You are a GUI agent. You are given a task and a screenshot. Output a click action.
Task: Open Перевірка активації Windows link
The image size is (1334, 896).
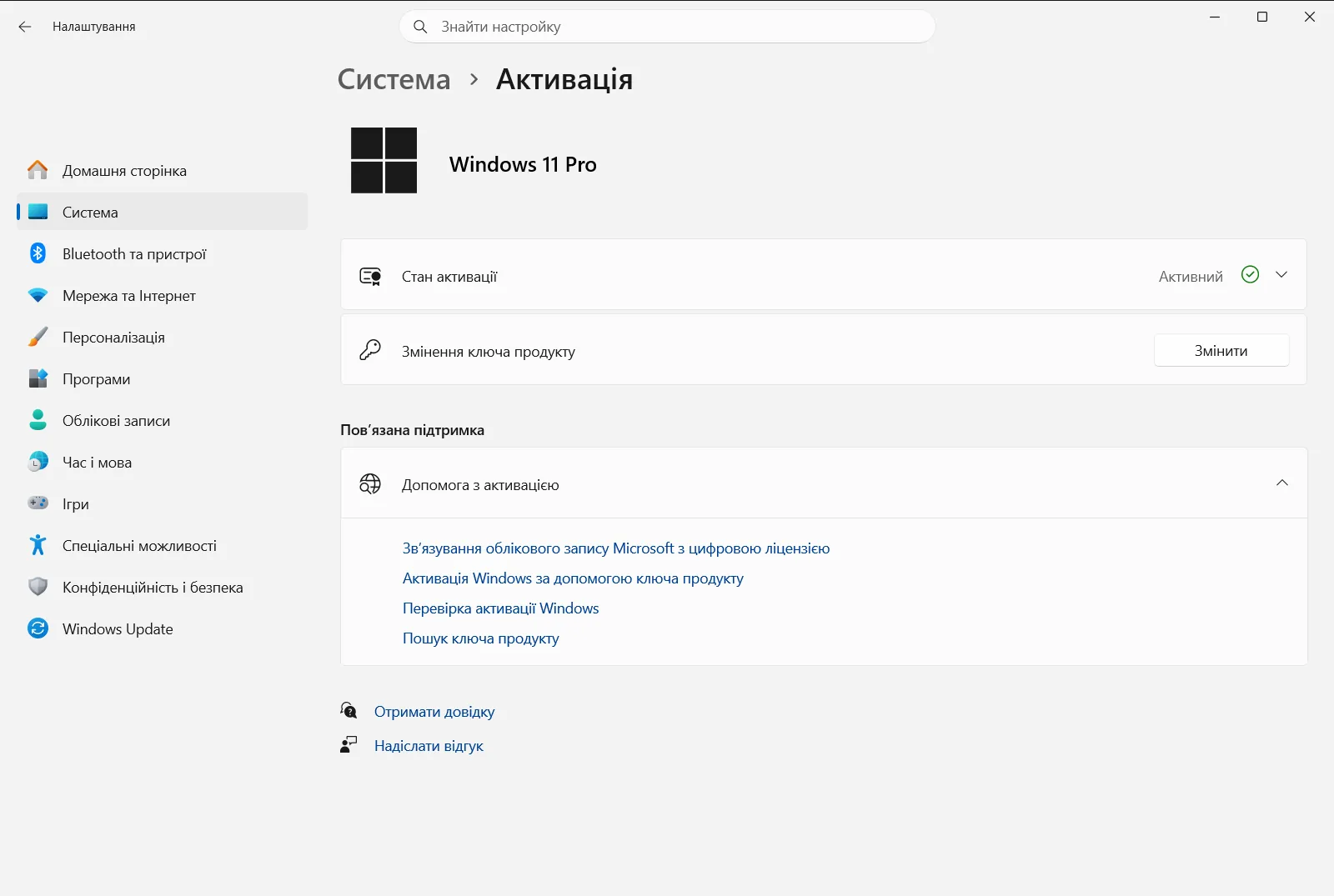point(500,608)
